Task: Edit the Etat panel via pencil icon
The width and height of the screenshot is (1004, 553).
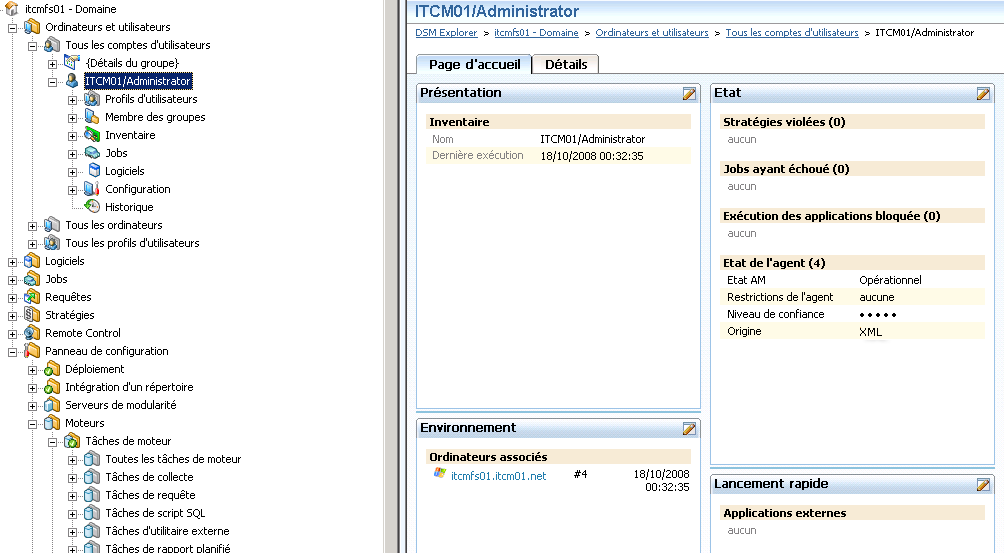Action: pos(983,93)
